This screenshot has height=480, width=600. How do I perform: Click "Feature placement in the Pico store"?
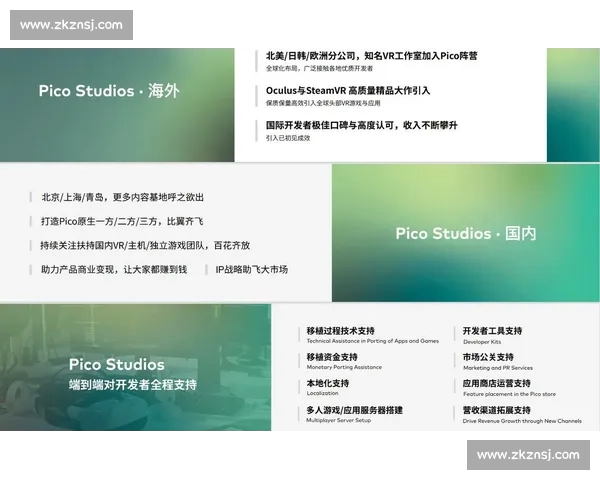coord(509,394)
